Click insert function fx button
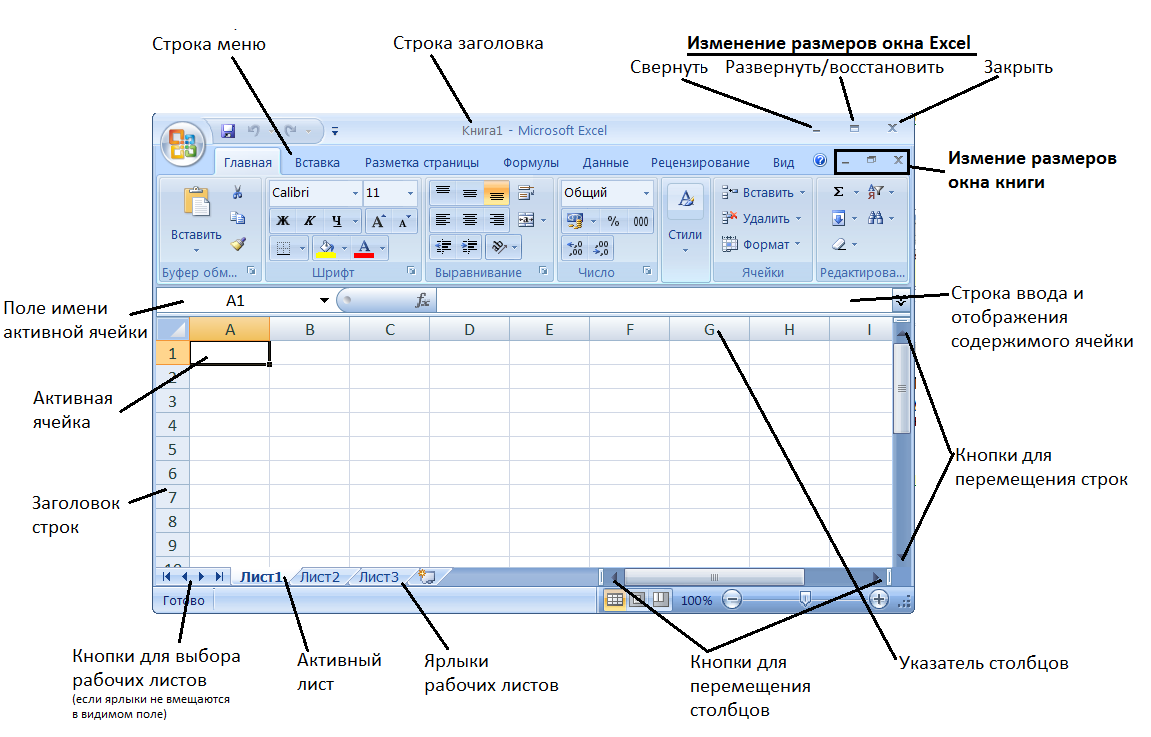Image resolution: width=1151 pixels, height=737 pixels. coord(422,300)
